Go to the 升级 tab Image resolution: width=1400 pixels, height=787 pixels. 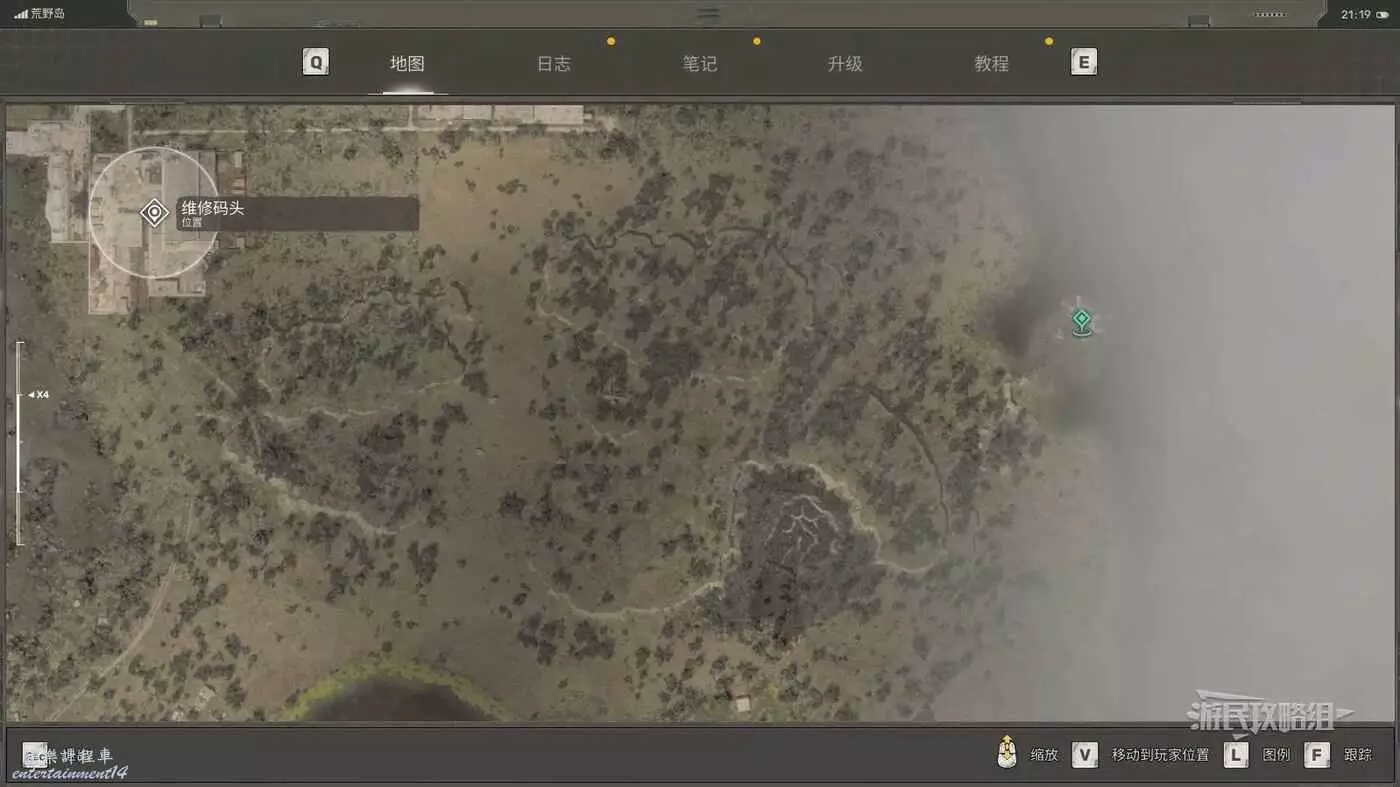click(845, 64)
